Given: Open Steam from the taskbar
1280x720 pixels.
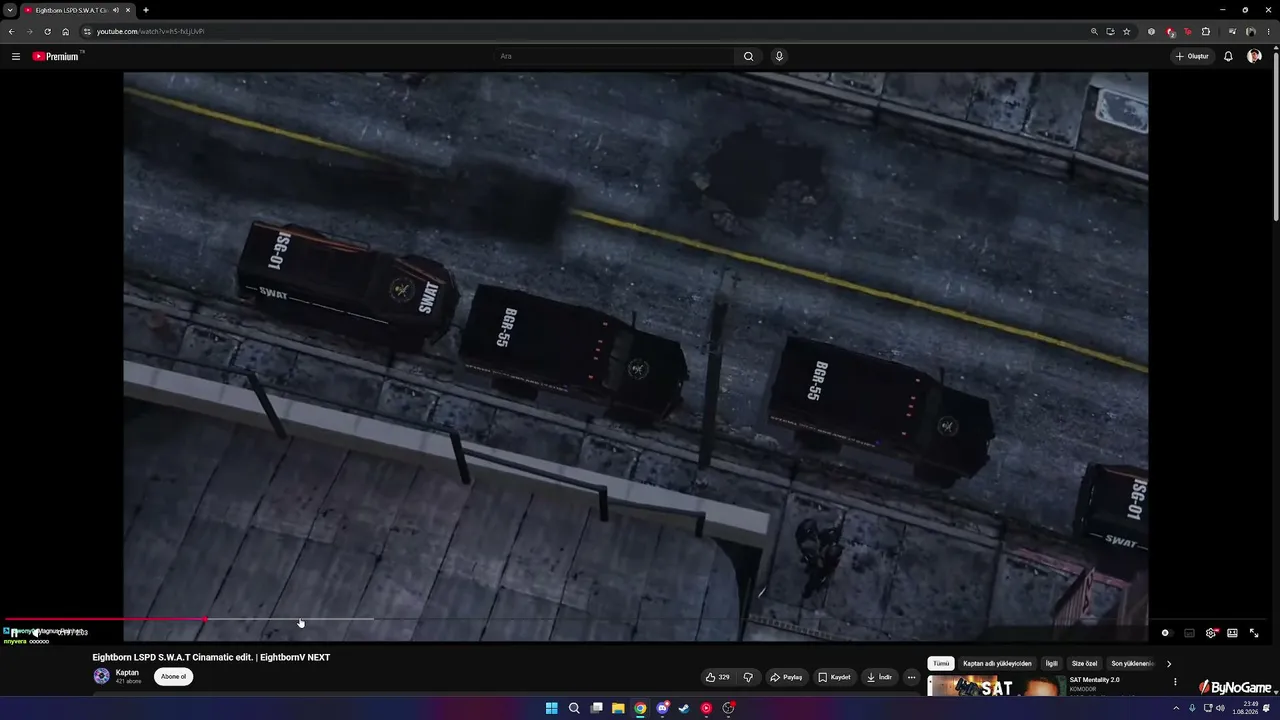Looking at the screenshot, I should (x=684, y=708).
